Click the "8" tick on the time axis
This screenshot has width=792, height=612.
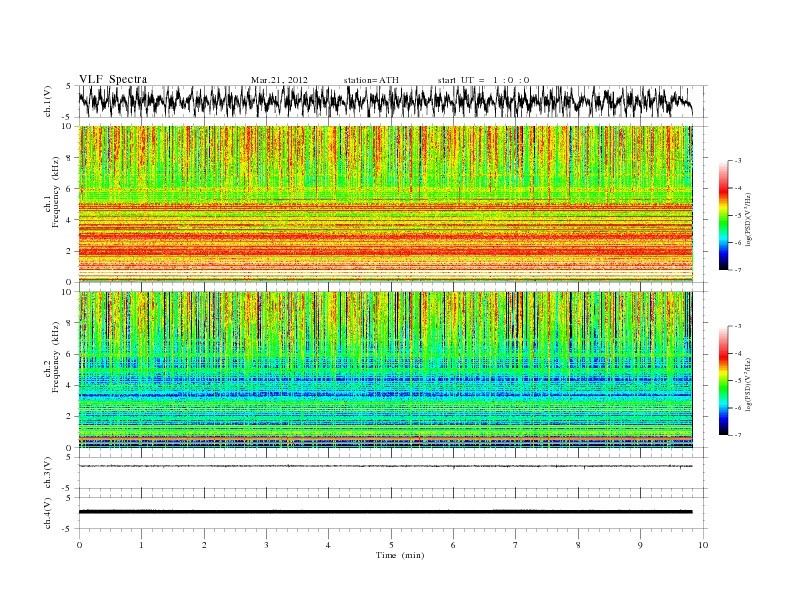click(578, 545)
